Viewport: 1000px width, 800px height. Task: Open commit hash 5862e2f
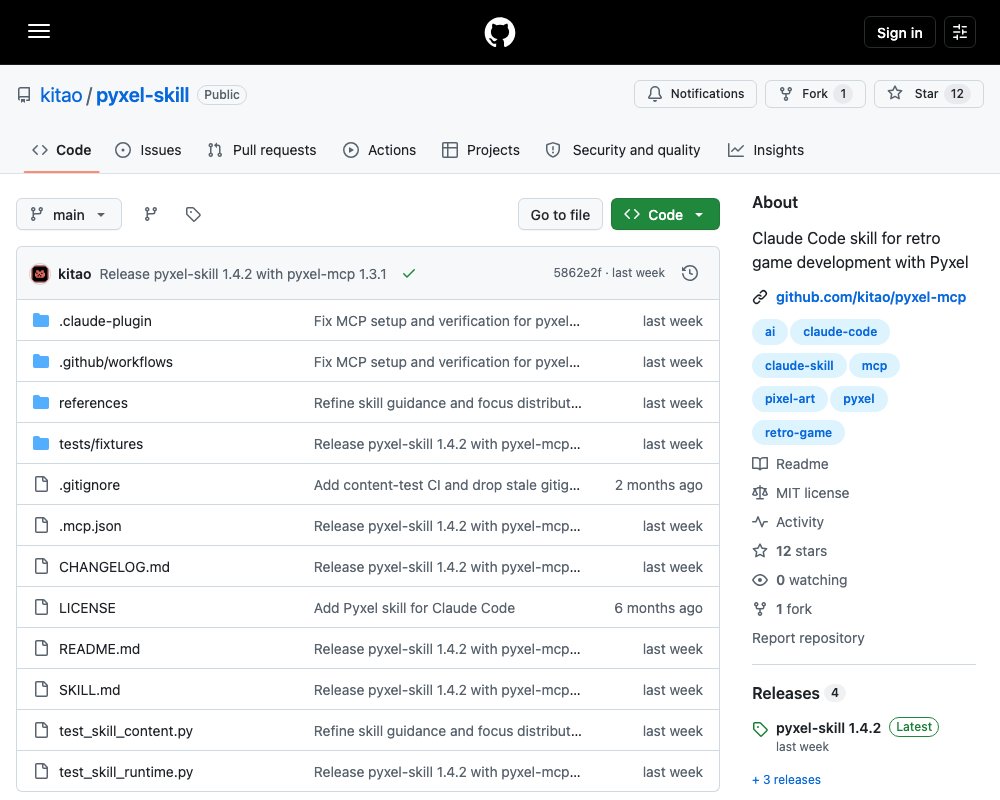pyautogui.click(x=577, y=273)
